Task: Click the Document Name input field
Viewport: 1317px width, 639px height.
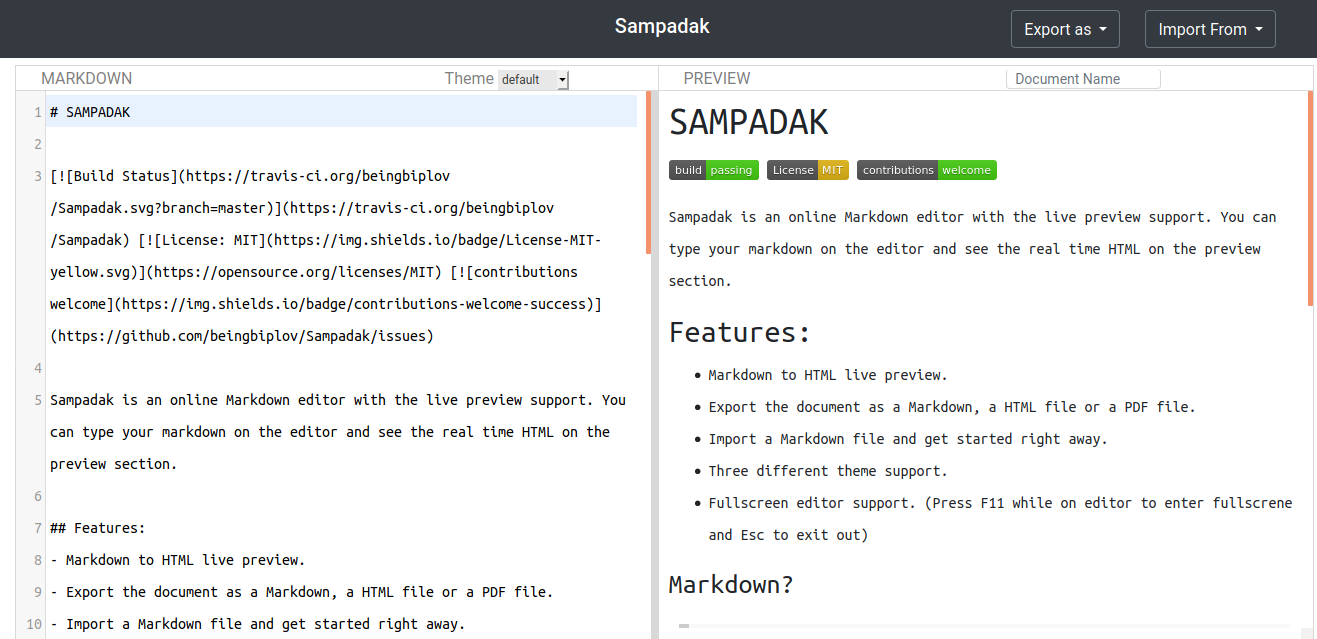Action: click(x=1083, y=79)
